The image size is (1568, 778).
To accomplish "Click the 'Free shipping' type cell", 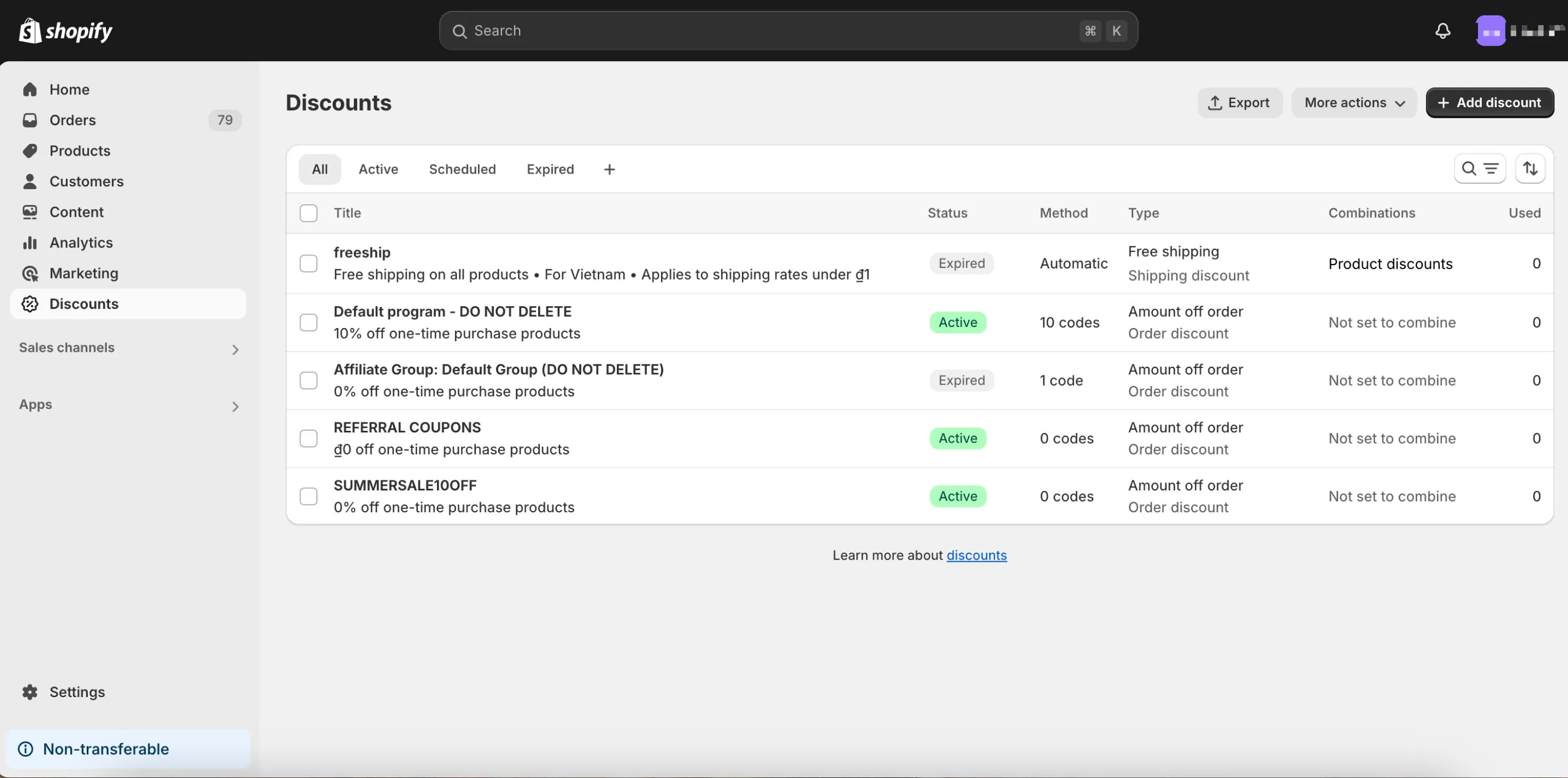I will tap(1173, 251).
